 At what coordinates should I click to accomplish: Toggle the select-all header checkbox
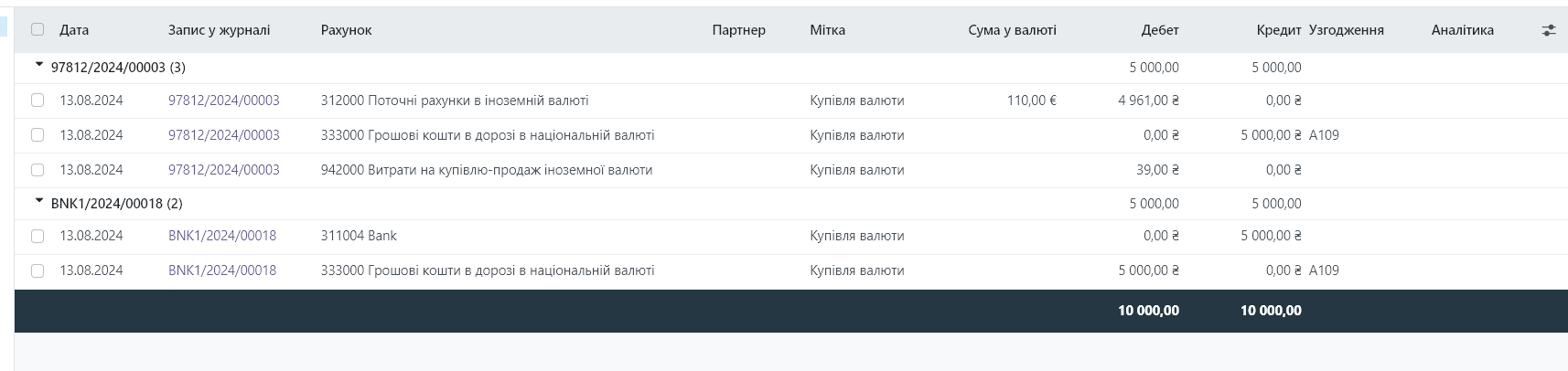[38, 29]
